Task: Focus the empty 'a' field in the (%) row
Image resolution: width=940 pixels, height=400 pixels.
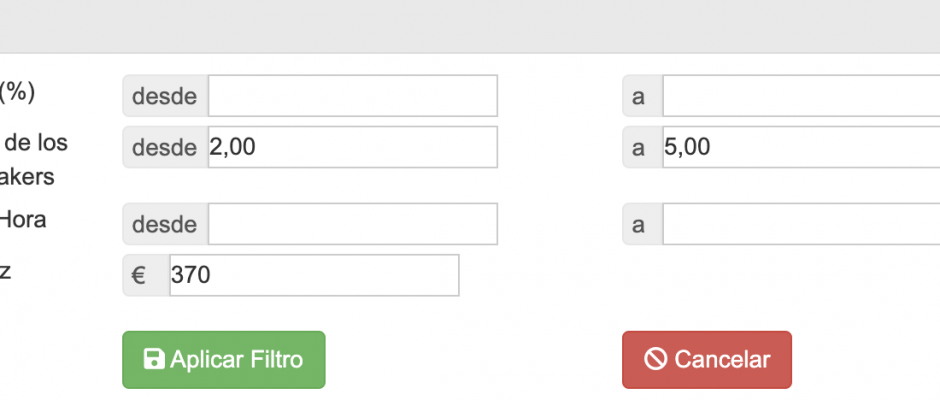Action: 801,96
